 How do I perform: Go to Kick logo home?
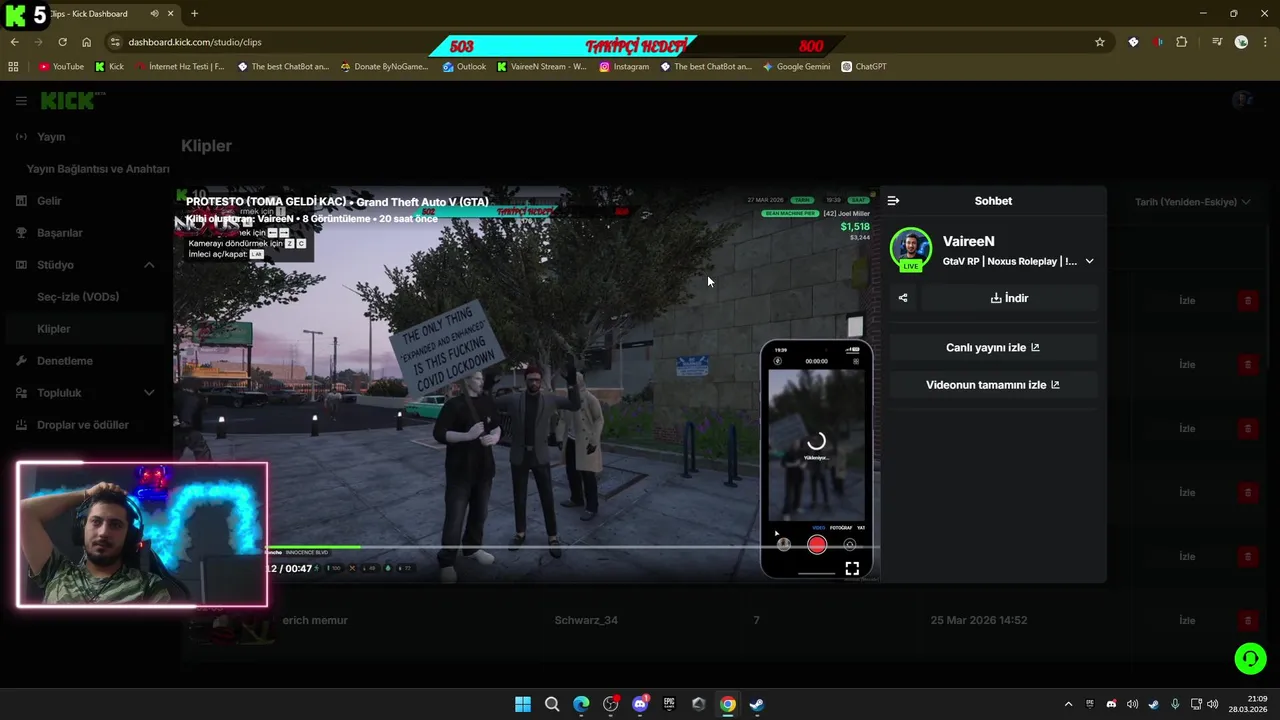(72, 100)
